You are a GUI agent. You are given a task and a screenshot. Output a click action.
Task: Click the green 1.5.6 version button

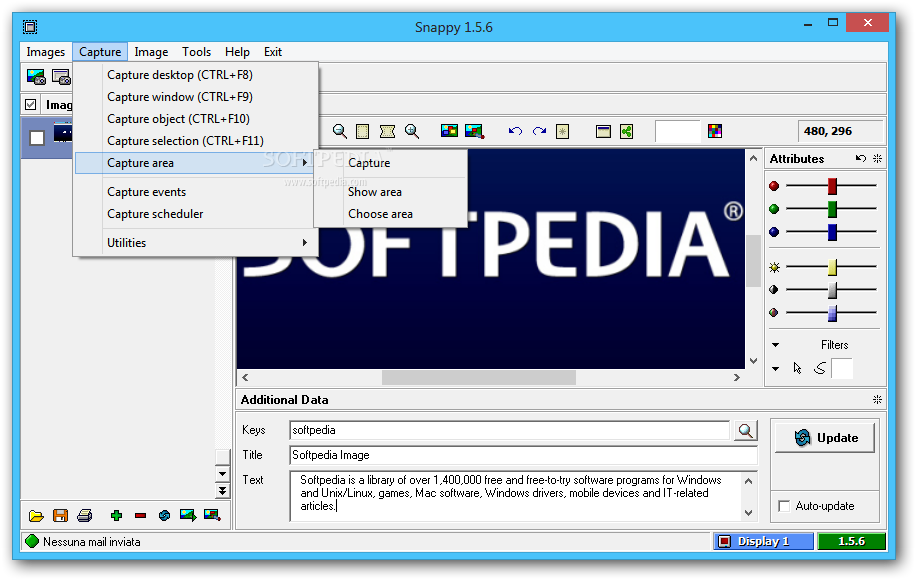pyautogui.click(x=851, y=541)
